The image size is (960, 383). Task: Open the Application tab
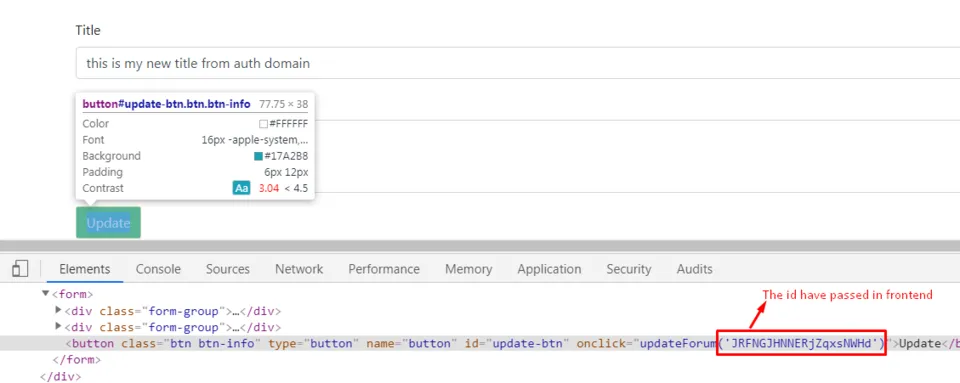[549, 269]
